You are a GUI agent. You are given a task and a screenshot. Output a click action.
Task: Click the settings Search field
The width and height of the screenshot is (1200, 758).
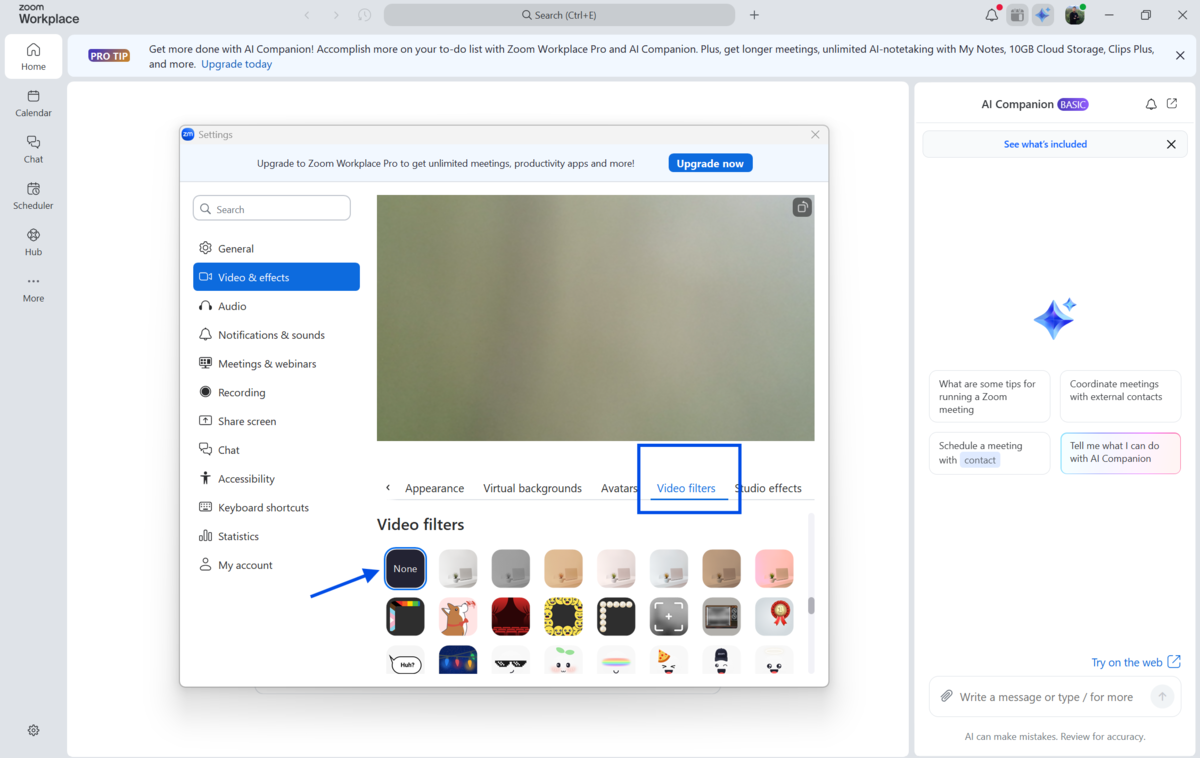tap(272, 209)
